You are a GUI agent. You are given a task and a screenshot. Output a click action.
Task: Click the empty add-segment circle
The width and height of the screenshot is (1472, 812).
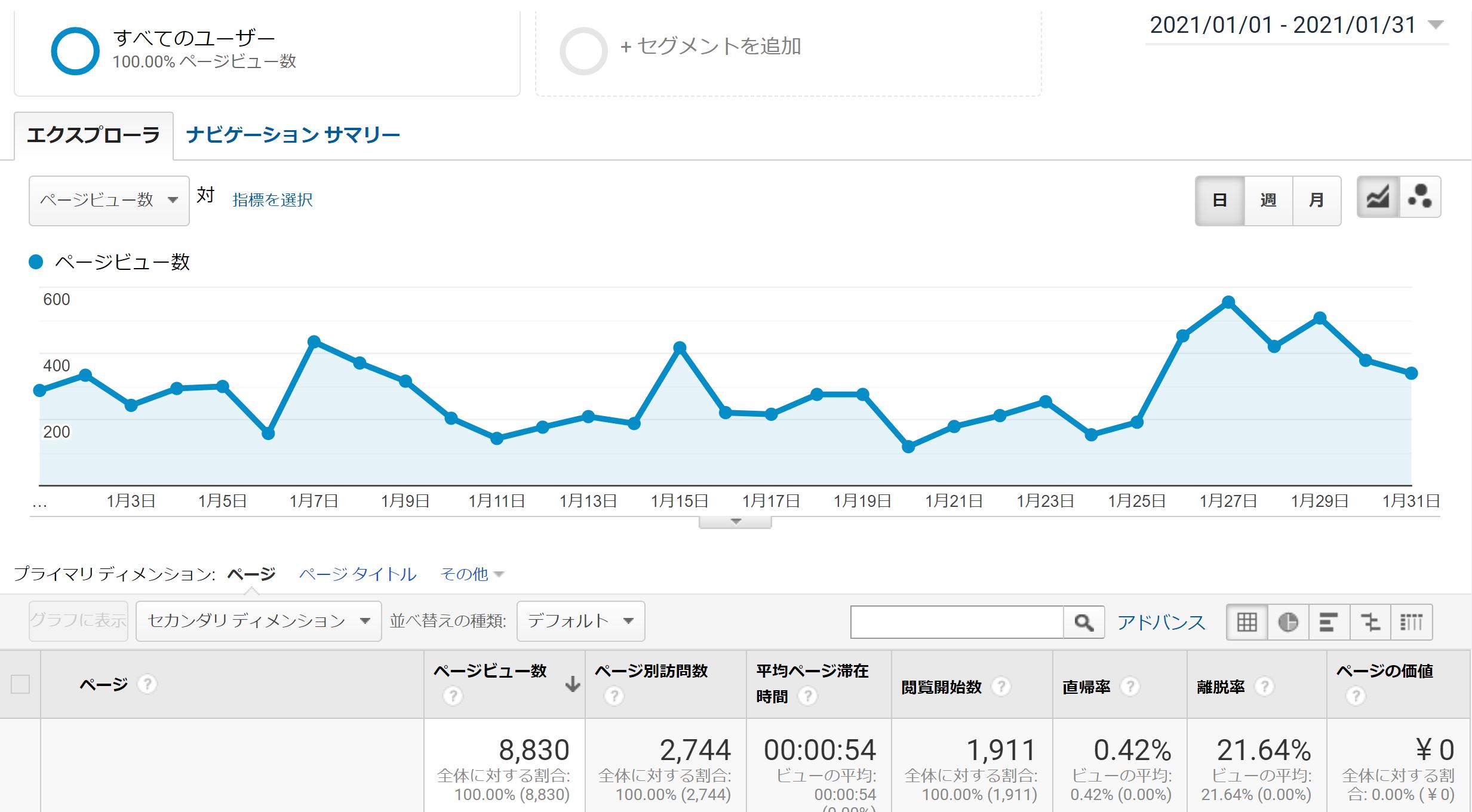pyautogui.click(x=583, y=51)
